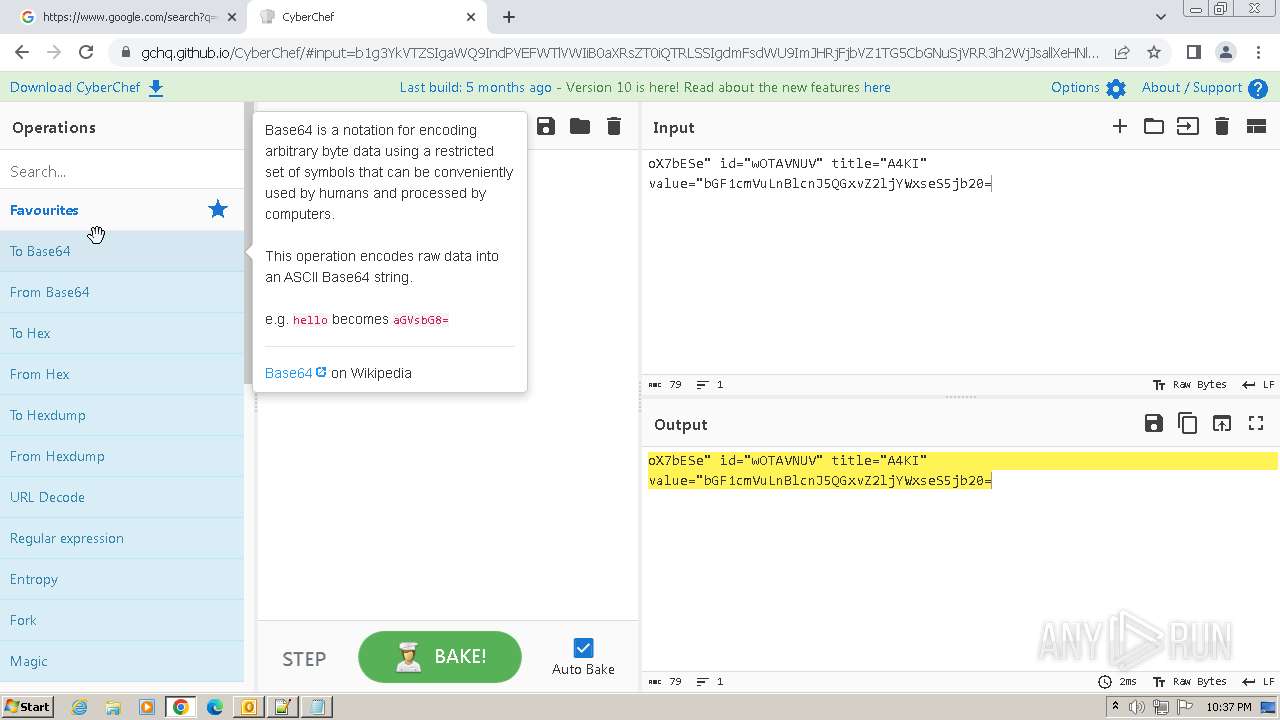Share this page icon in address bar
The width and height of the screenshot is (1280, 720).
1122,52
